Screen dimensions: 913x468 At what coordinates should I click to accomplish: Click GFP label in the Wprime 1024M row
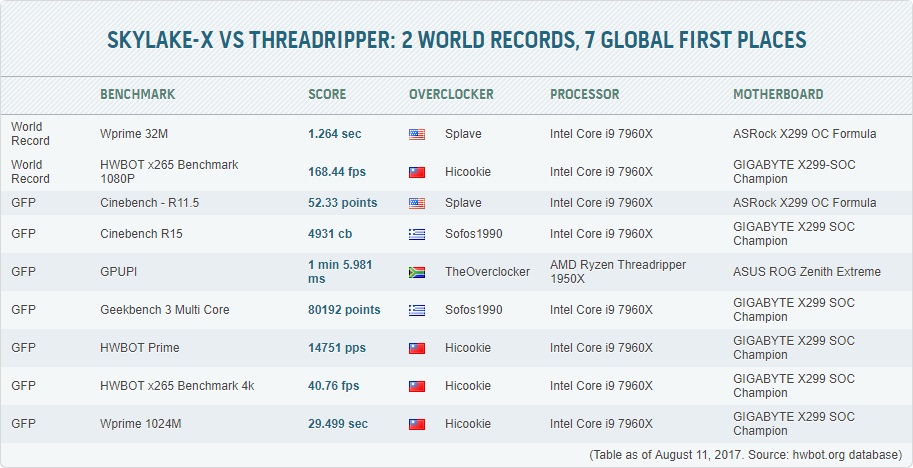(23, 424)
